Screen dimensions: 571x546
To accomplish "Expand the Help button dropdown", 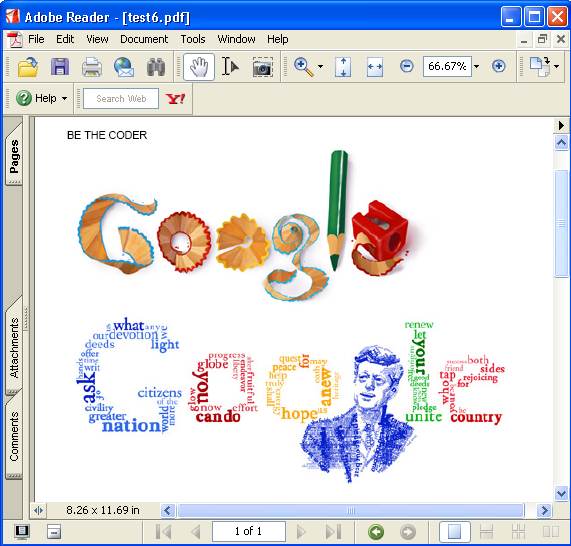I will point(64,98).
